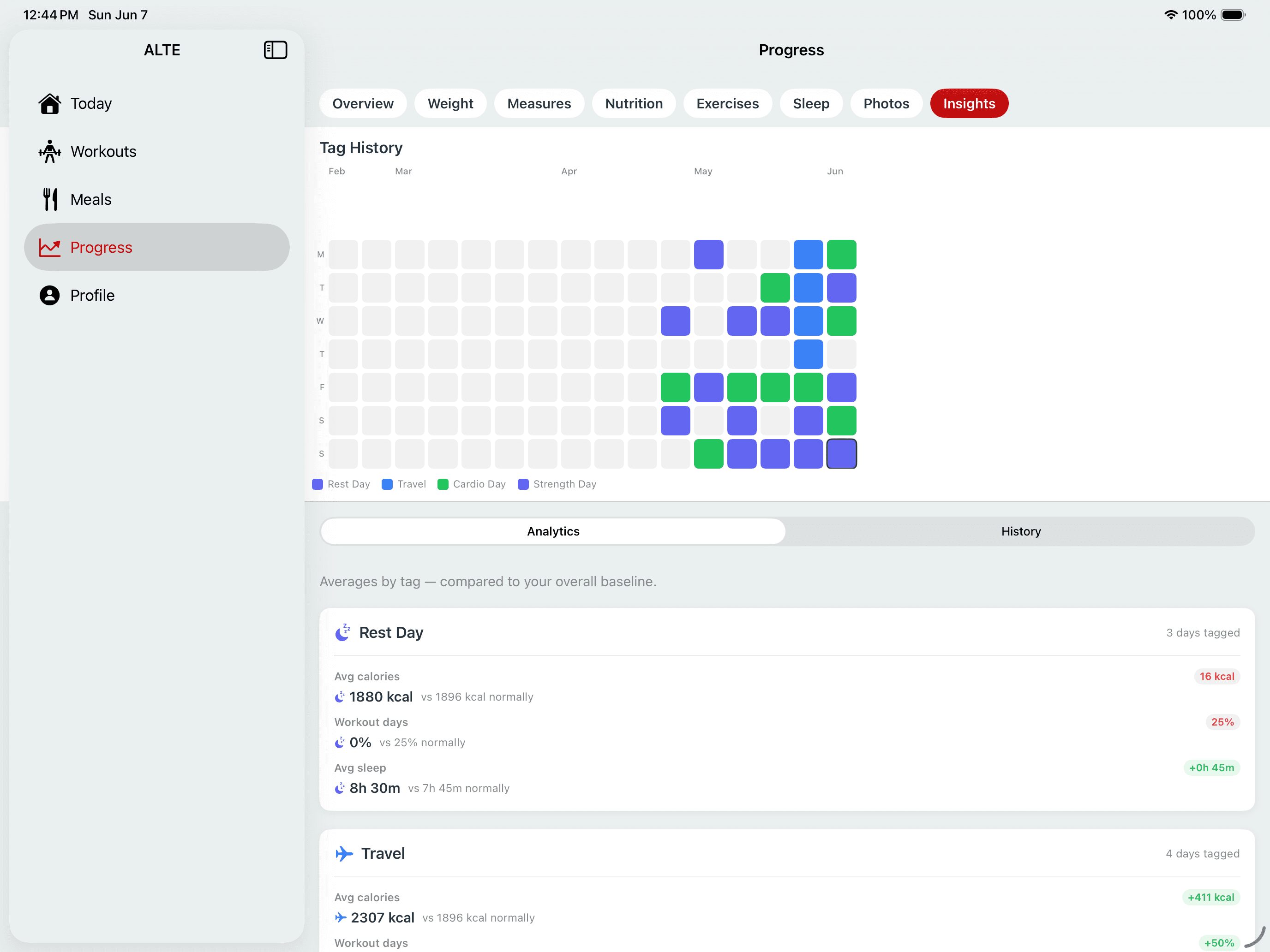Click the Workouts weightlifter icon
Viewport: 1270px width, 952px height.
click(50, 151)
